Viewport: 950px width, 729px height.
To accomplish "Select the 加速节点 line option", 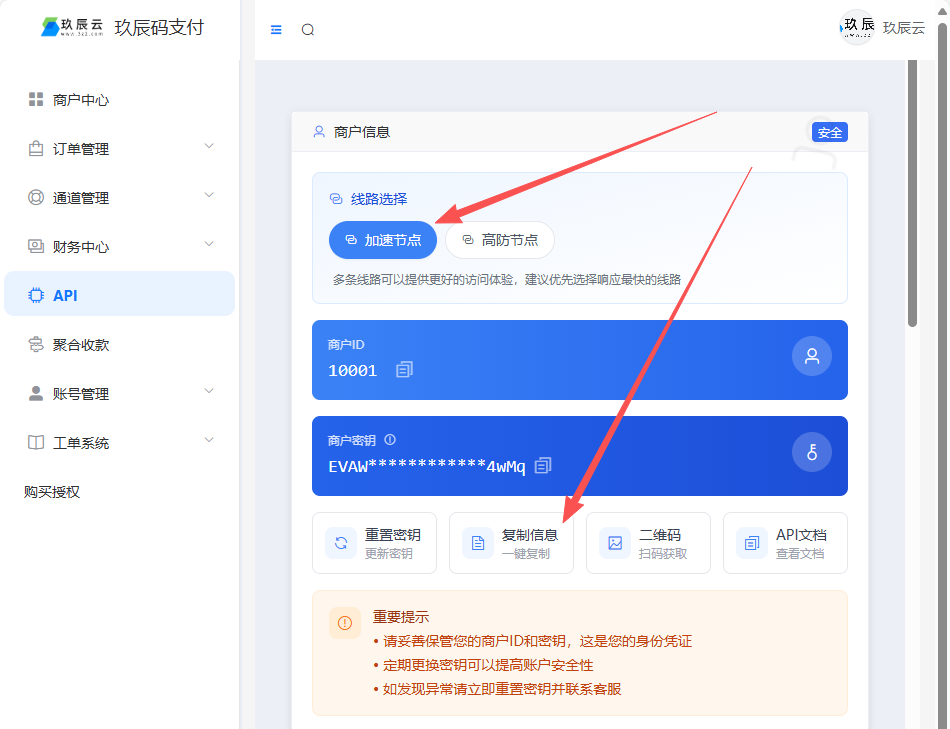I will [x=383, y=240].
